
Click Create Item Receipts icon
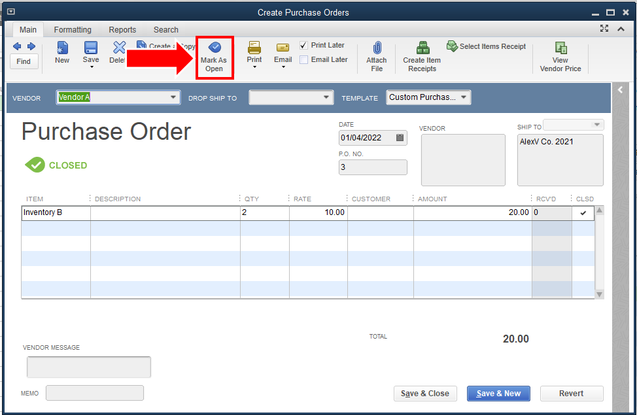pos(422,48)
